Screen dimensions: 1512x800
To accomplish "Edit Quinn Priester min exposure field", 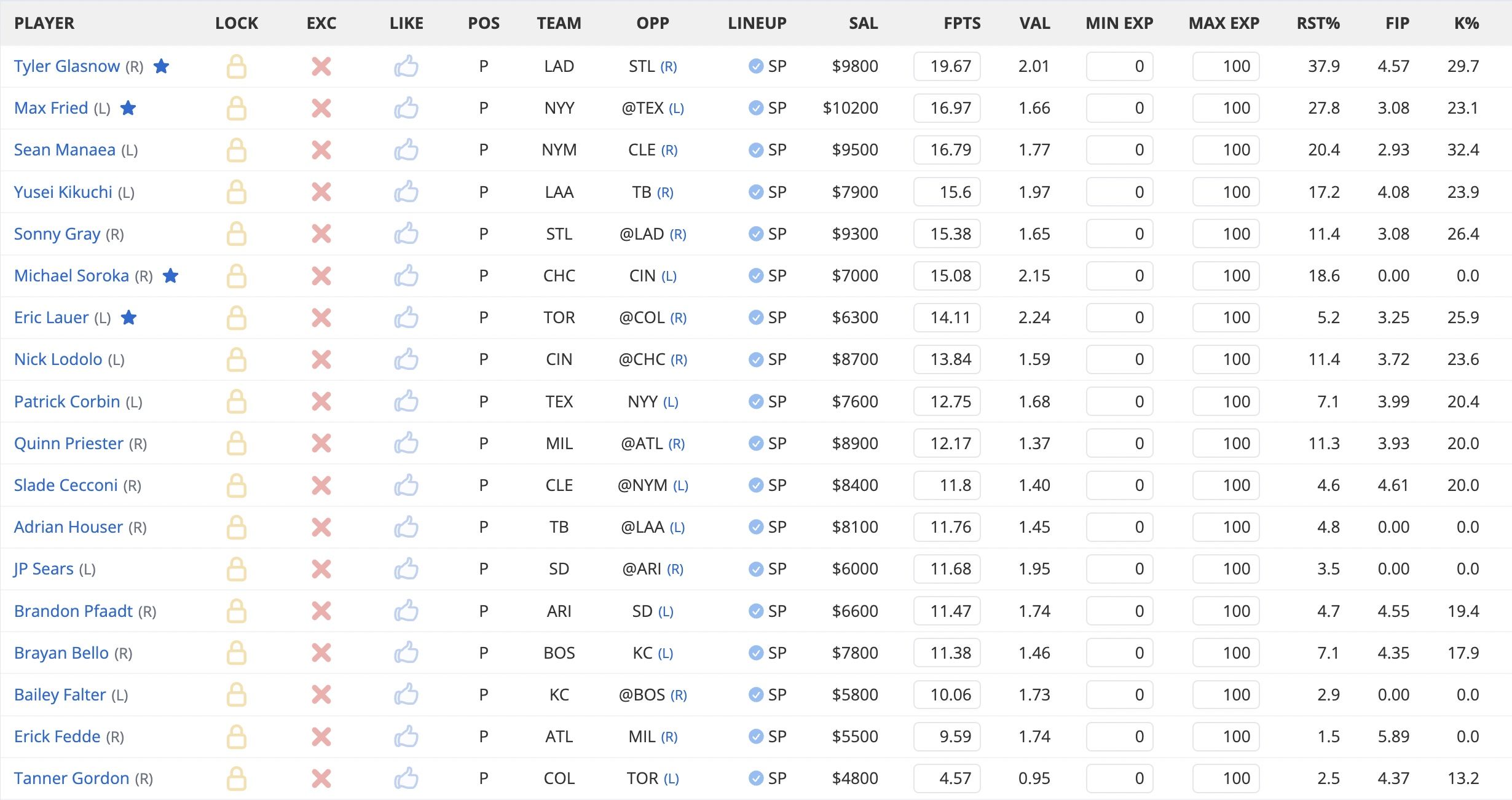I will point(1119,444).
